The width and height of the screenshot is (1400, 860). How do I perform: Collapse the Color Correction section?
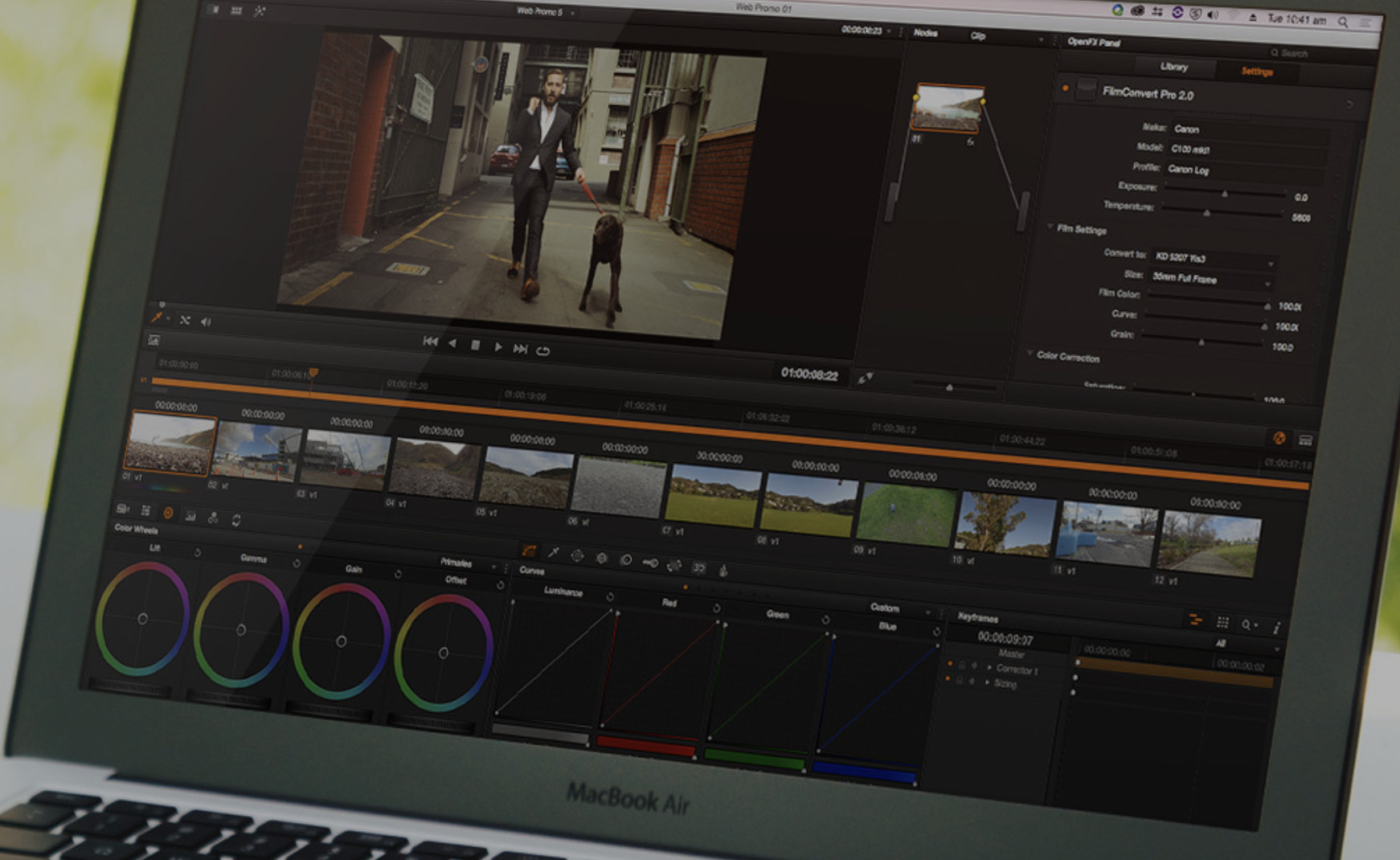pyautogui.click(x=1030, y=353)
